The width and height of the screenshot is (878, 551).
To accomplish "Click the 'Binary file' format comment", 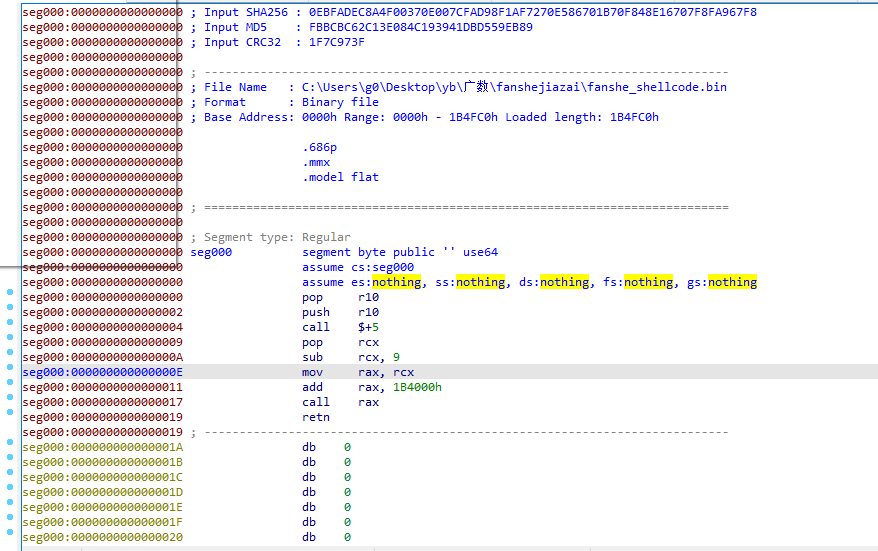I will coord(340,102).
